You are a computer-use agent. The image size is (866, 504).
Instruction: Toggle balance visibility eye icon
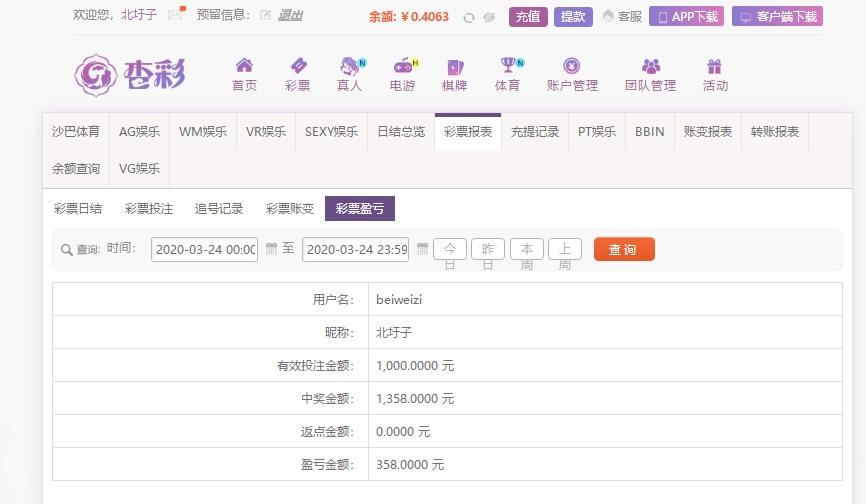pos(489,18)
